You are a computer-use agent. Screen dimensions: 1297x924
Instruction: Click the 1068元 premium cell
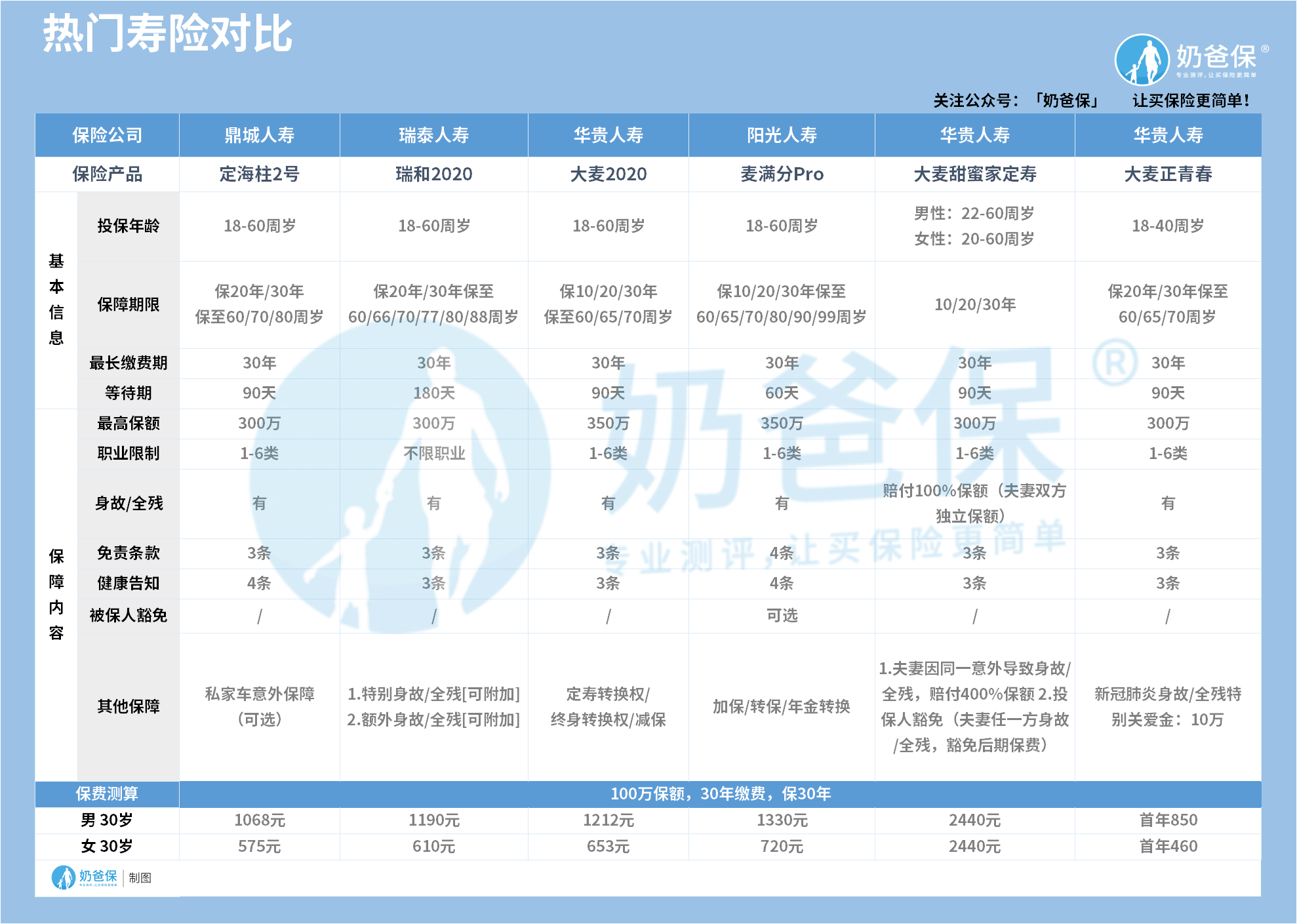(x=260, y=820)
